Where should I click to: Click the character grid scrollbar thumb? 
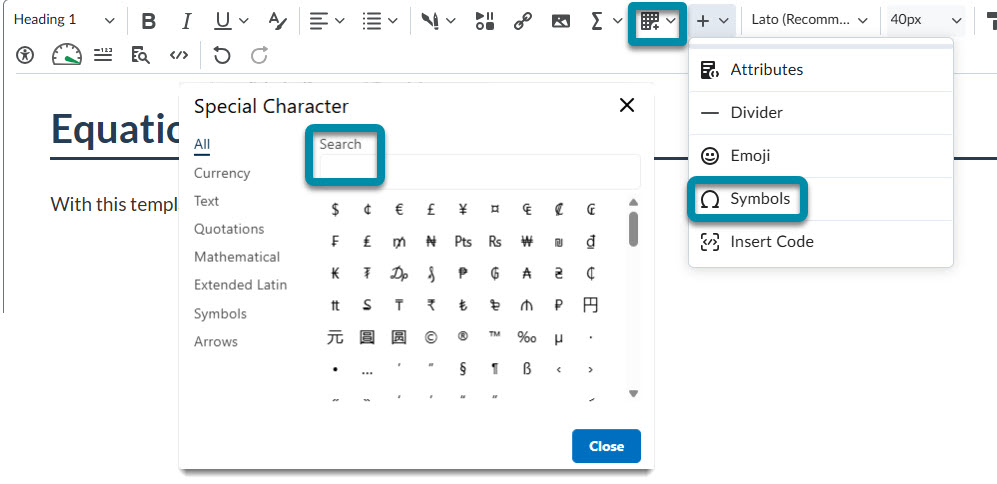coord(633,229)
